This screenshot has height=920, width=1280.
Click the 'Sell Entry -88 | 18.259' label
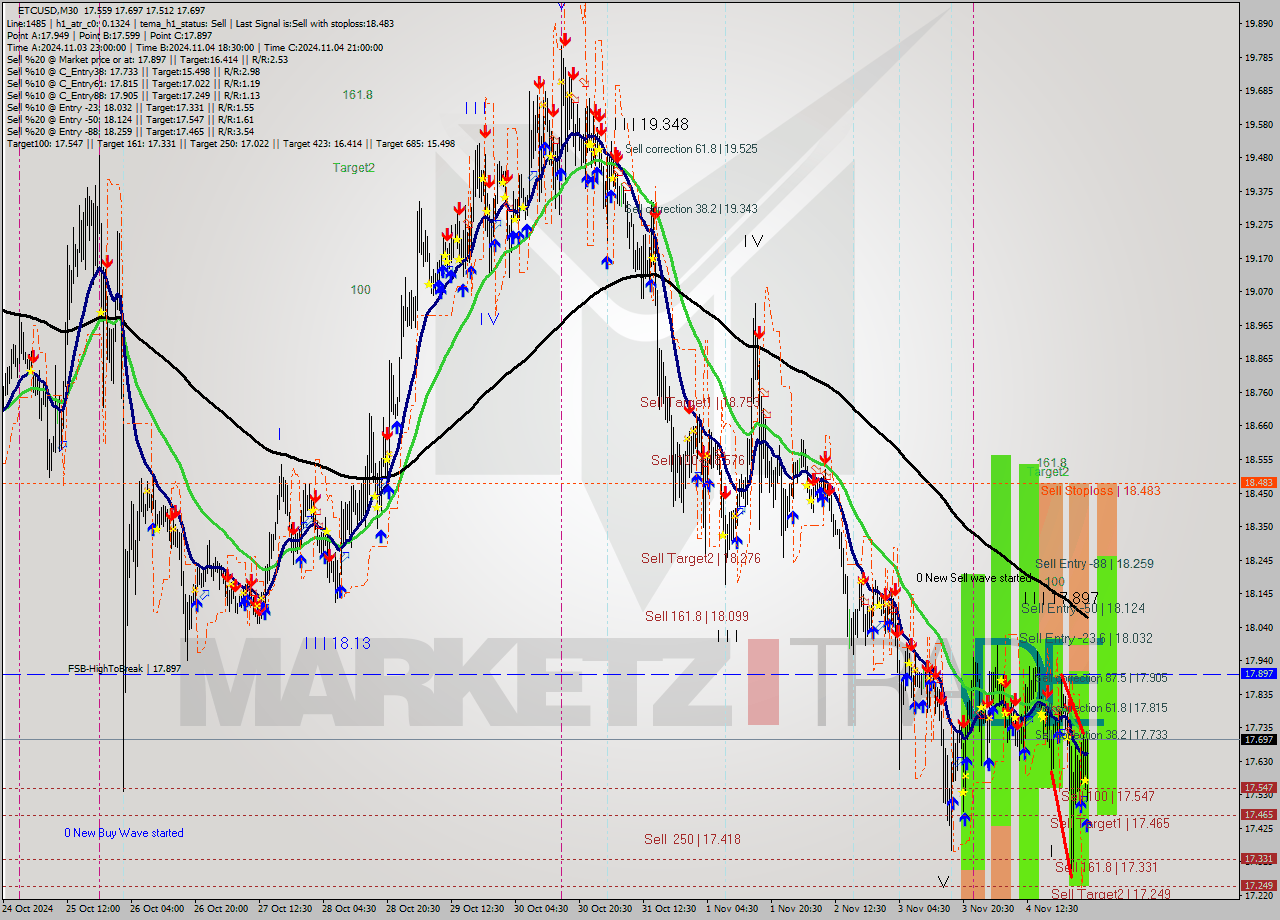point(1094,564)
